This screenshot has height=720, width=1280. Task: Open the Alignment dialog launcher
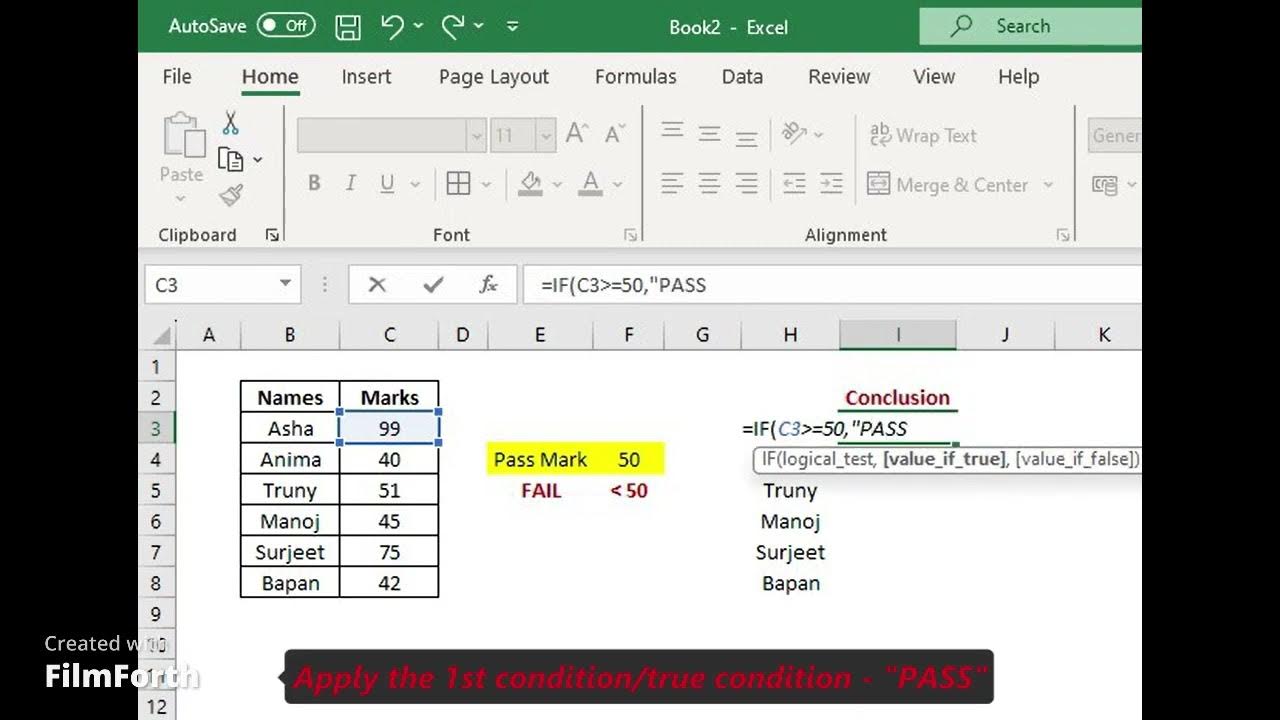pos(1062,235)
